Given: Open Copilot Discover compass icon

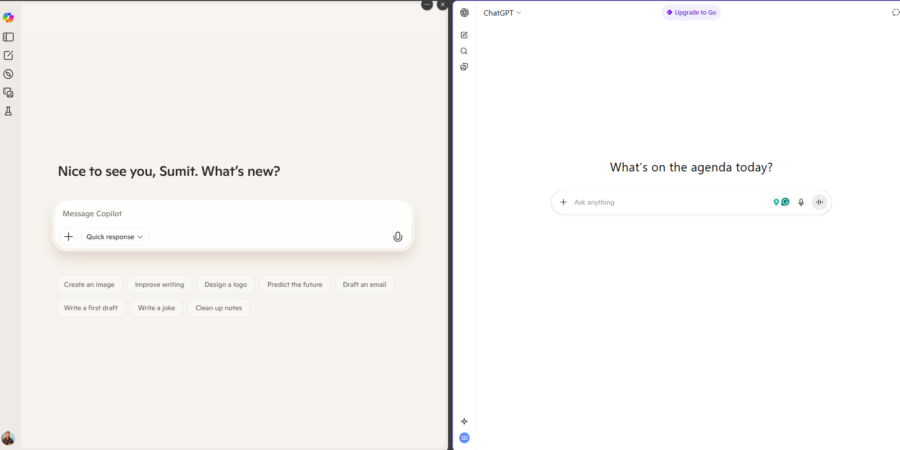Looking at the screenshot, I should point(8,74).
